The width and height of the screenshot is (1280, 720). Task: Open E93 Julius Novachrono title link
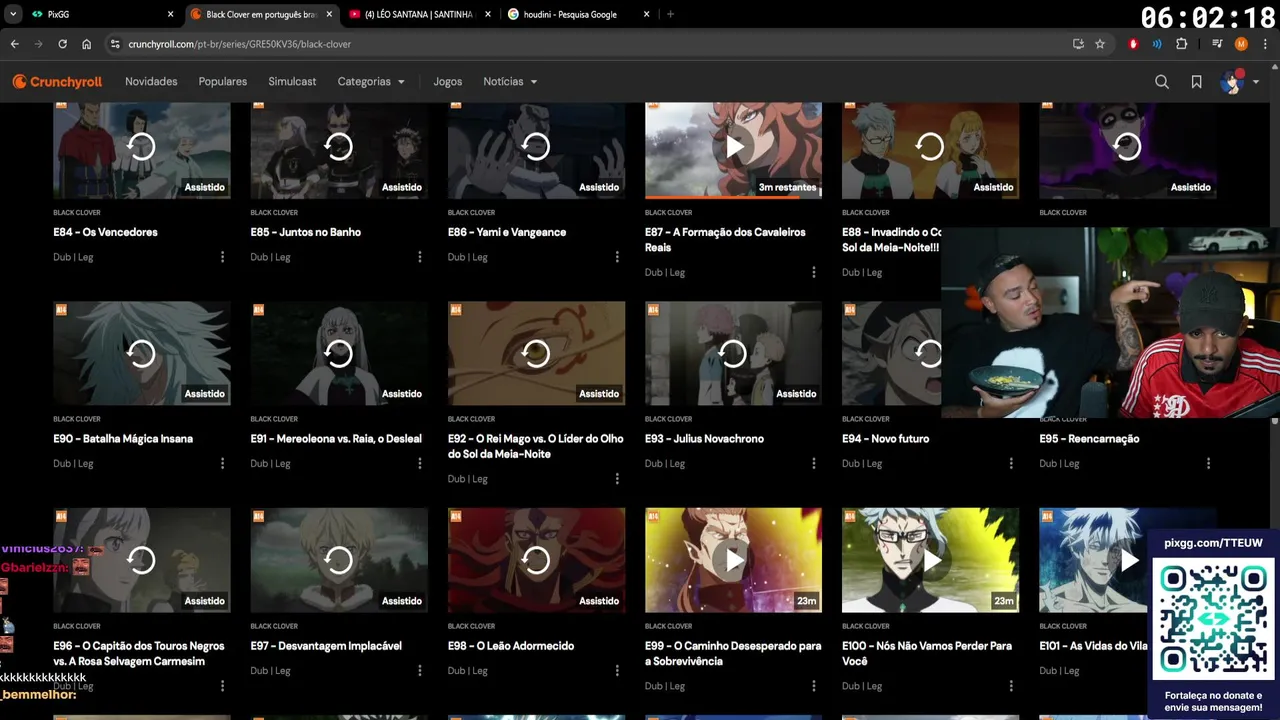pyautogui.click(x=704, y=439)
